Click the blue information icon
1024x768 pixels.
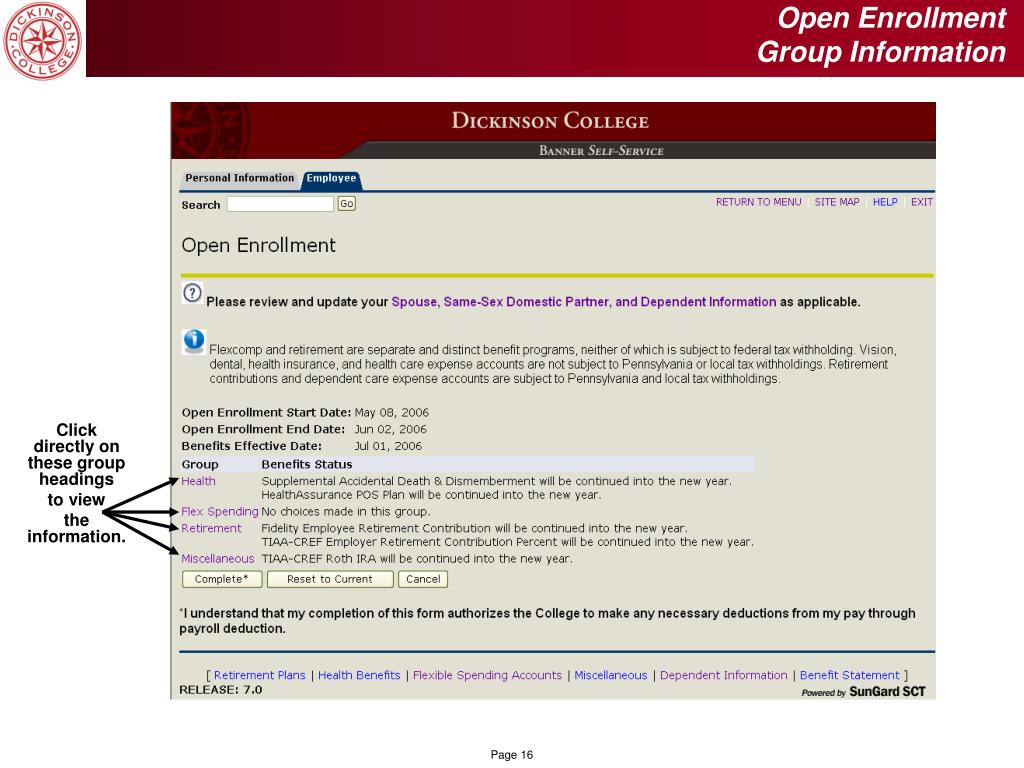pyautogui.click(x=193, y=340)
